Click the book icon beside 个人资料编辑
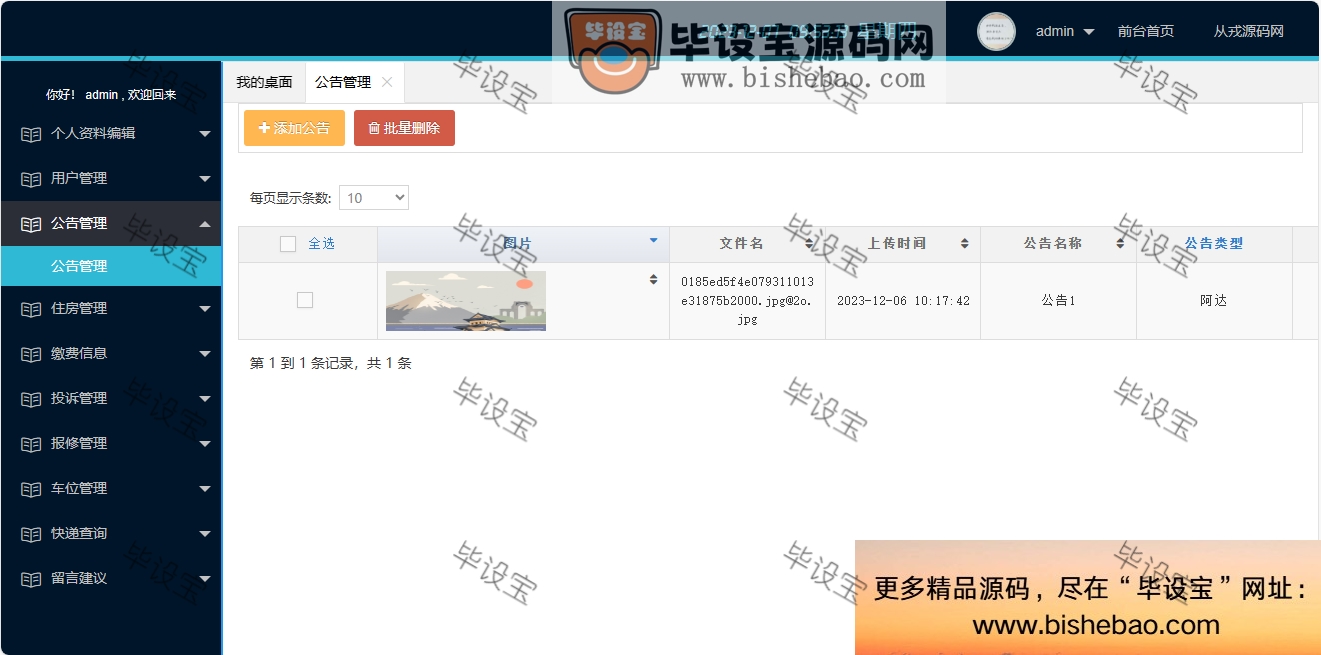Image resolution: width=1321 pixels, height=655 pixels. tap(31, 134)
